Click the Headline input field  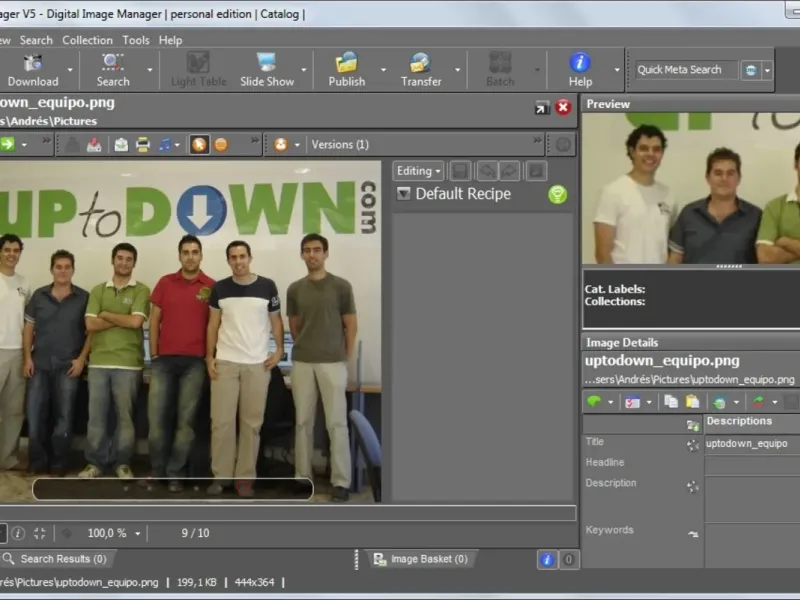pyautogui.click(x=752, y=465)
